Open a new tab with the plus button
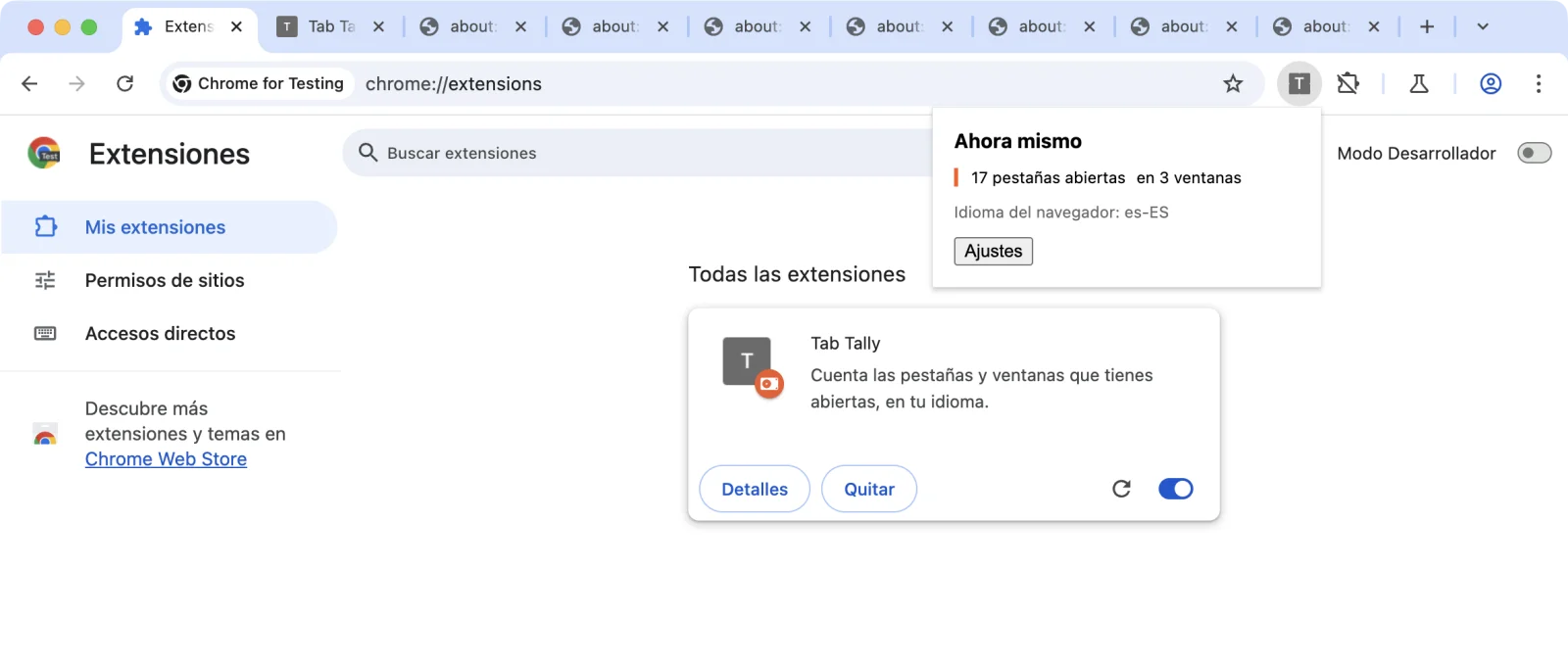The width and height of the screenshot is (1568, 664). click(x=1427, y=26)
